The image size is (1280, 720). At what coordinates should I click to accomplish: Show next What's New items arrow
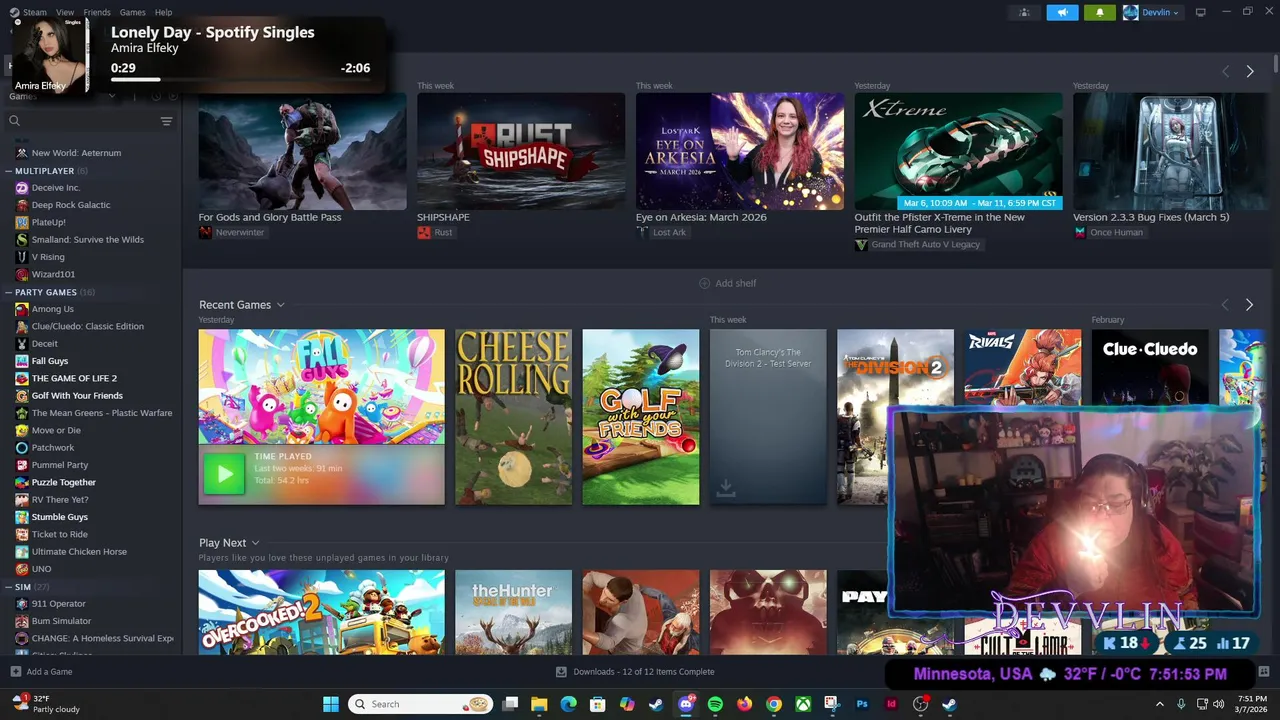pos(1250,71)
